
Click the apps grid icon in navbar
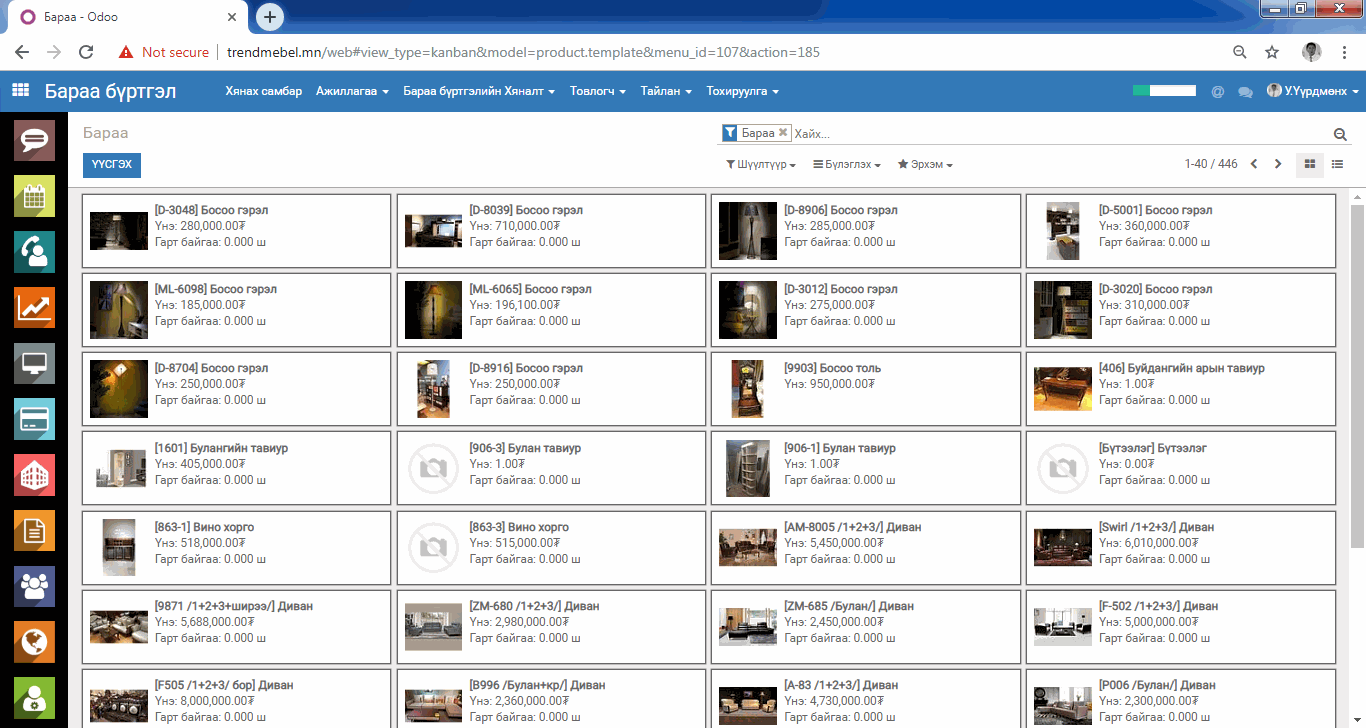[20, 91]
